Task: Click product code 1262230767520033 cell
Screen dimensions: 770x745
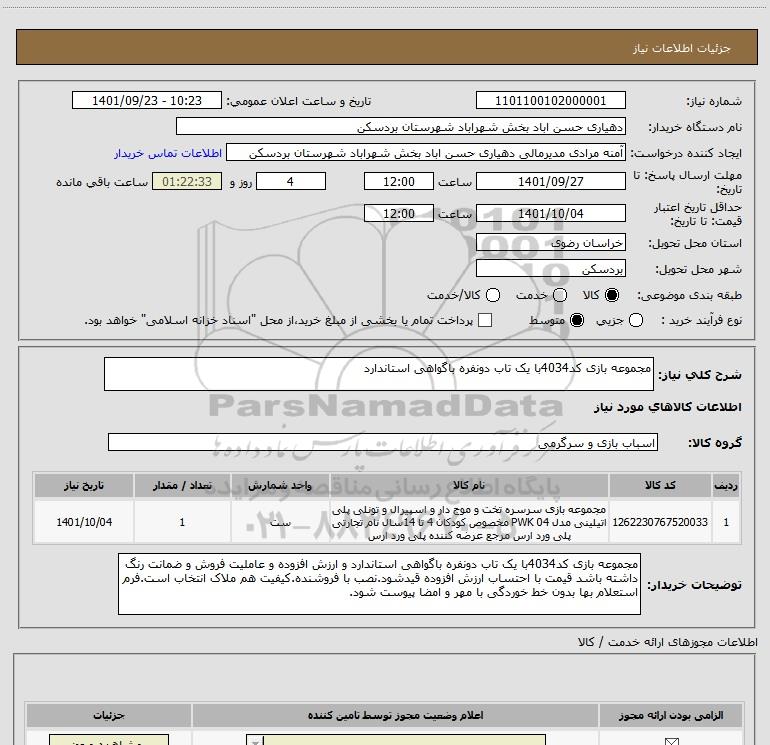Action: pos(660,522)
